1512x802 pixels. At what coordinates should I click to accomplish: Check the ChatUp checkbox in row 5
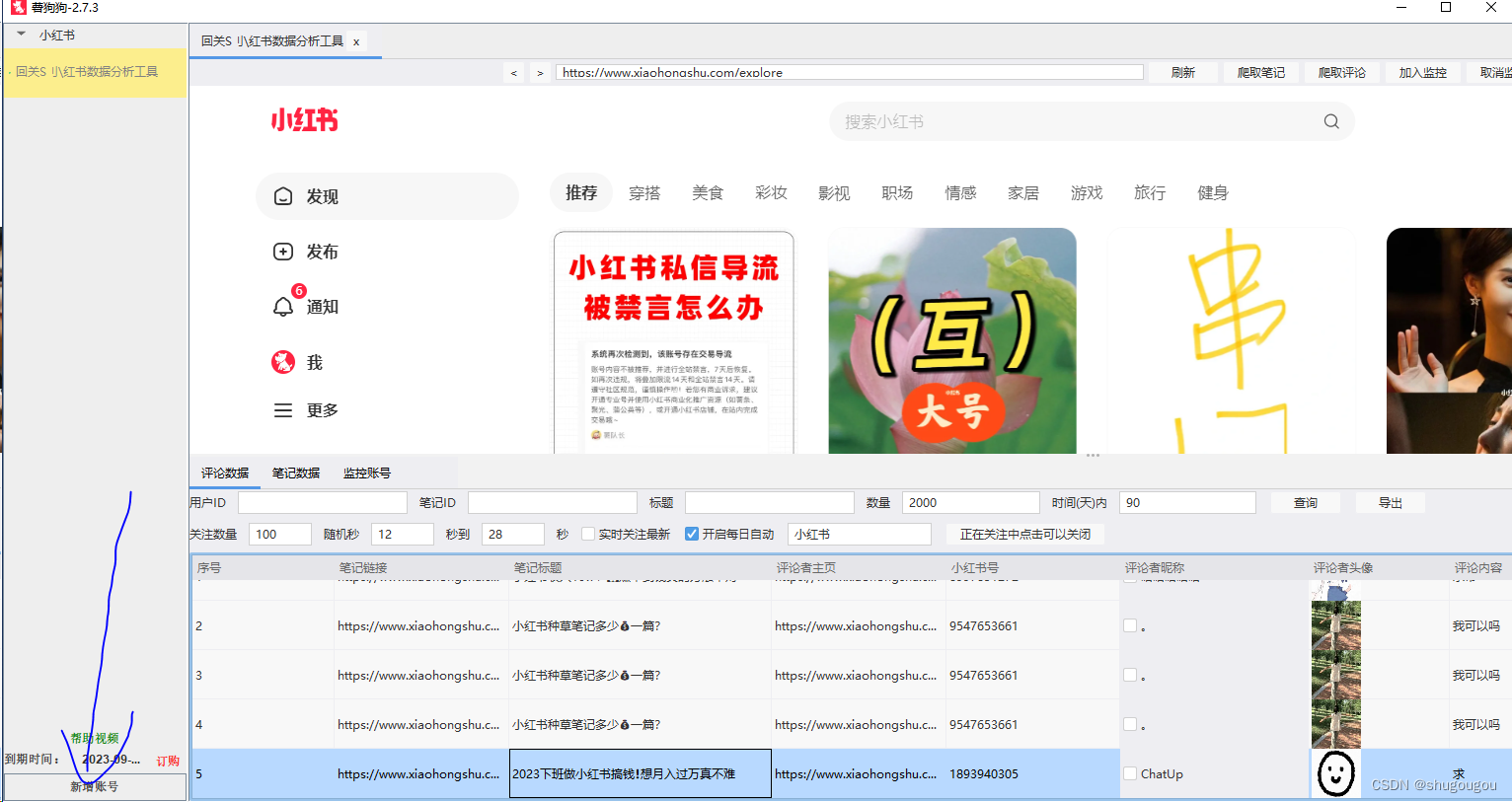(x=1130, y=774)
